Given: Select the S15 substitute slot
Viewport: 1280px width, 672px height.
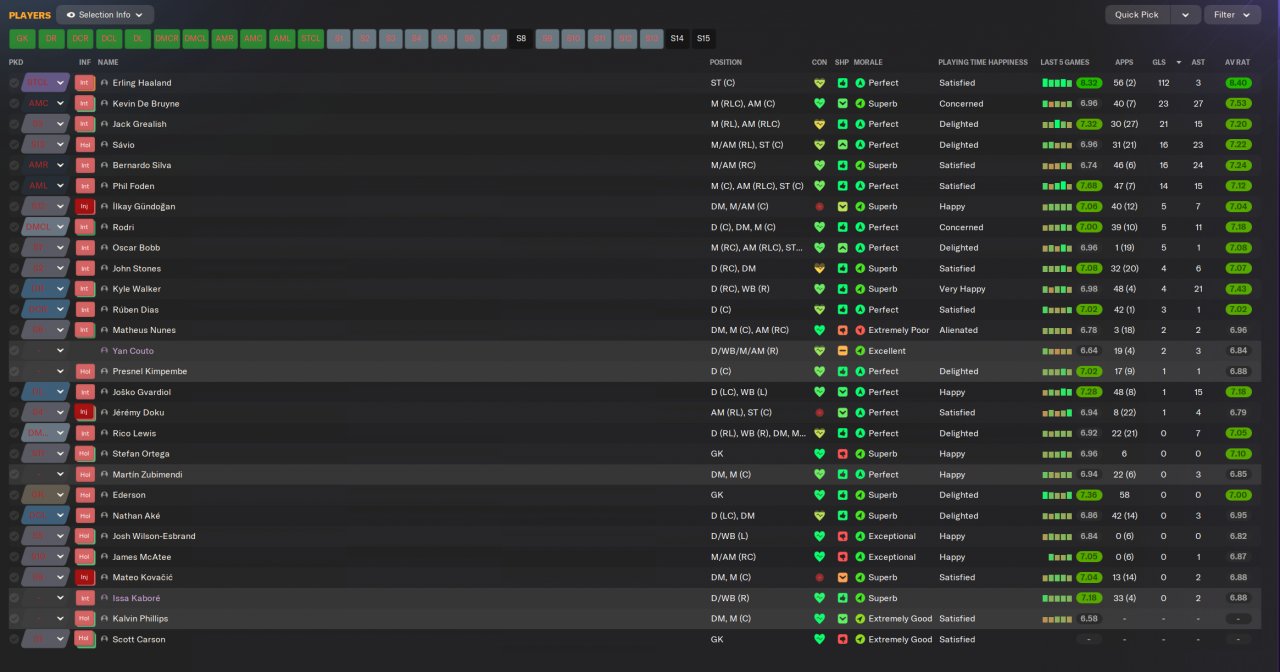Looking at the screenshot, I should [704, 39].
